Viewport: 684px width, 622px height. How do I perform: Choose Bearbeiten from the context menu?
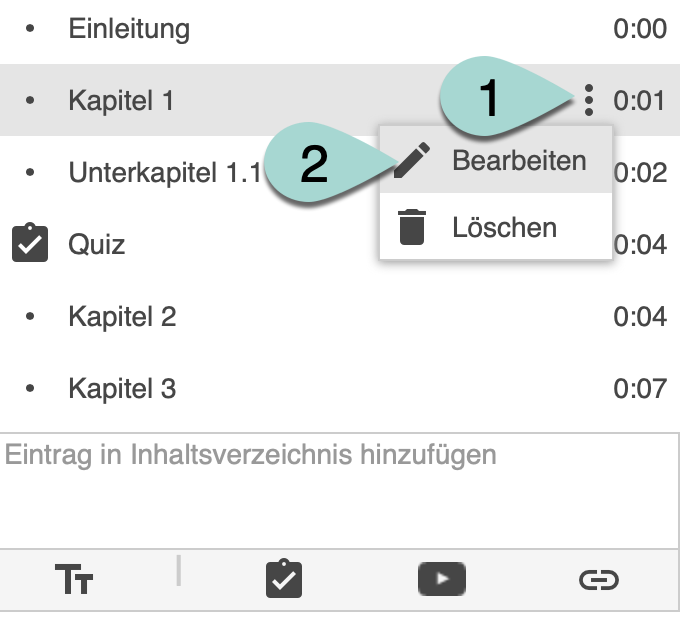pos(519,161)
